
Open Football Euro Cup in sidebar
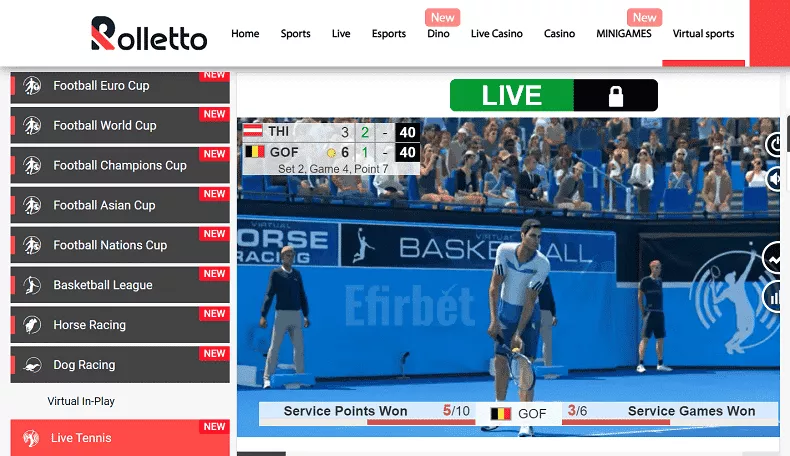(101, 86)
